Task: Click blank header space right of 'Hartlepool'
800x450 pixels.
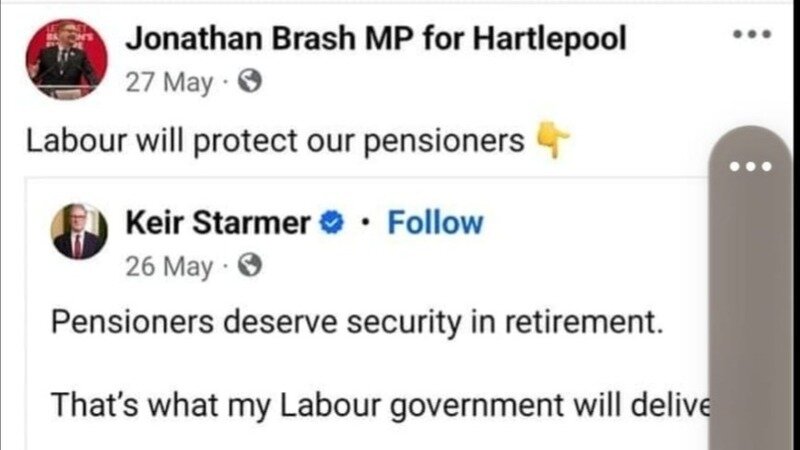Action: click(680, 40)
